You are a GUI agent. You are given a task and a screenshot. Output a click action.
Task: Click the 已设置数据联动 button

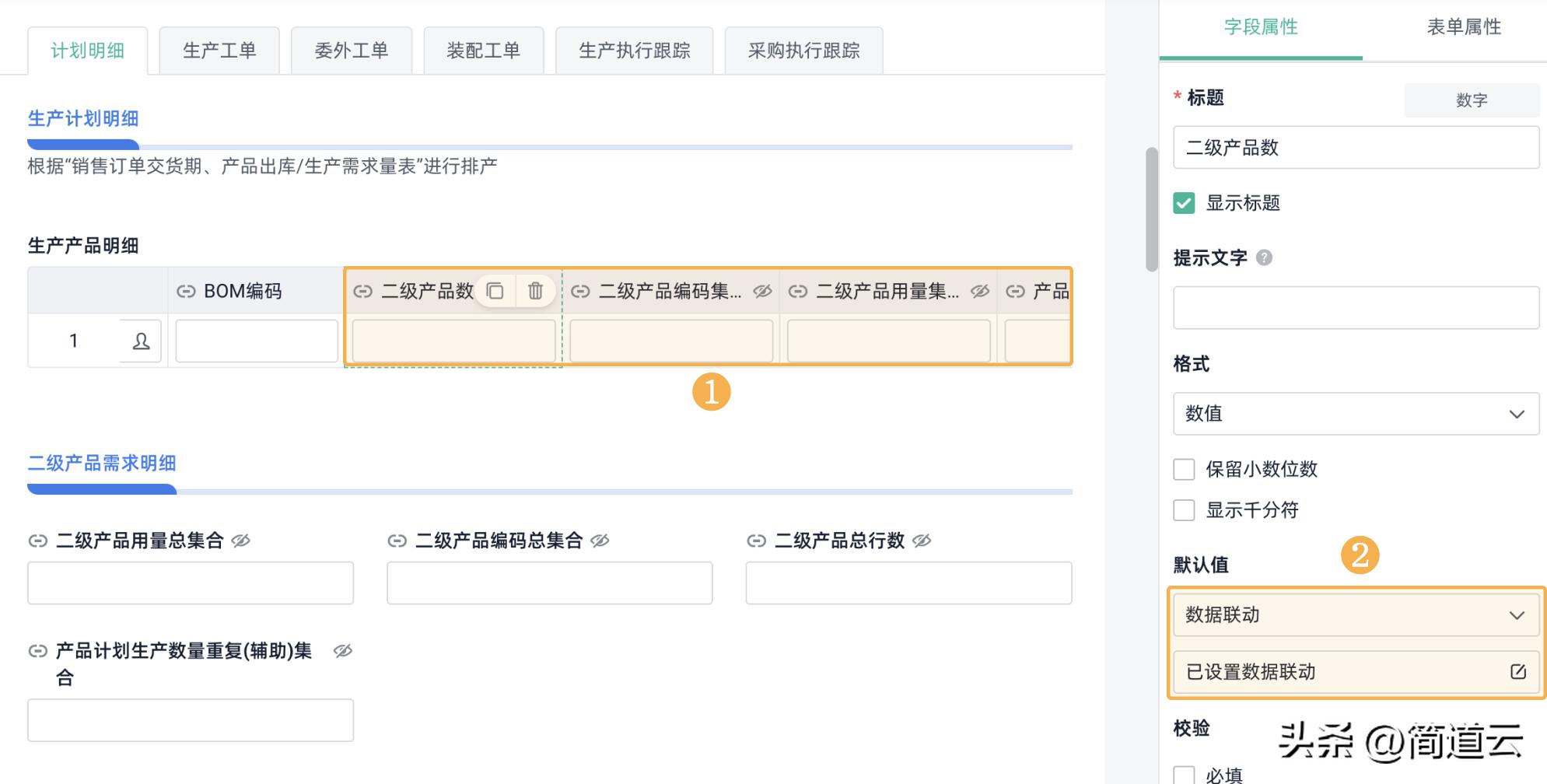coord(1338,672)
